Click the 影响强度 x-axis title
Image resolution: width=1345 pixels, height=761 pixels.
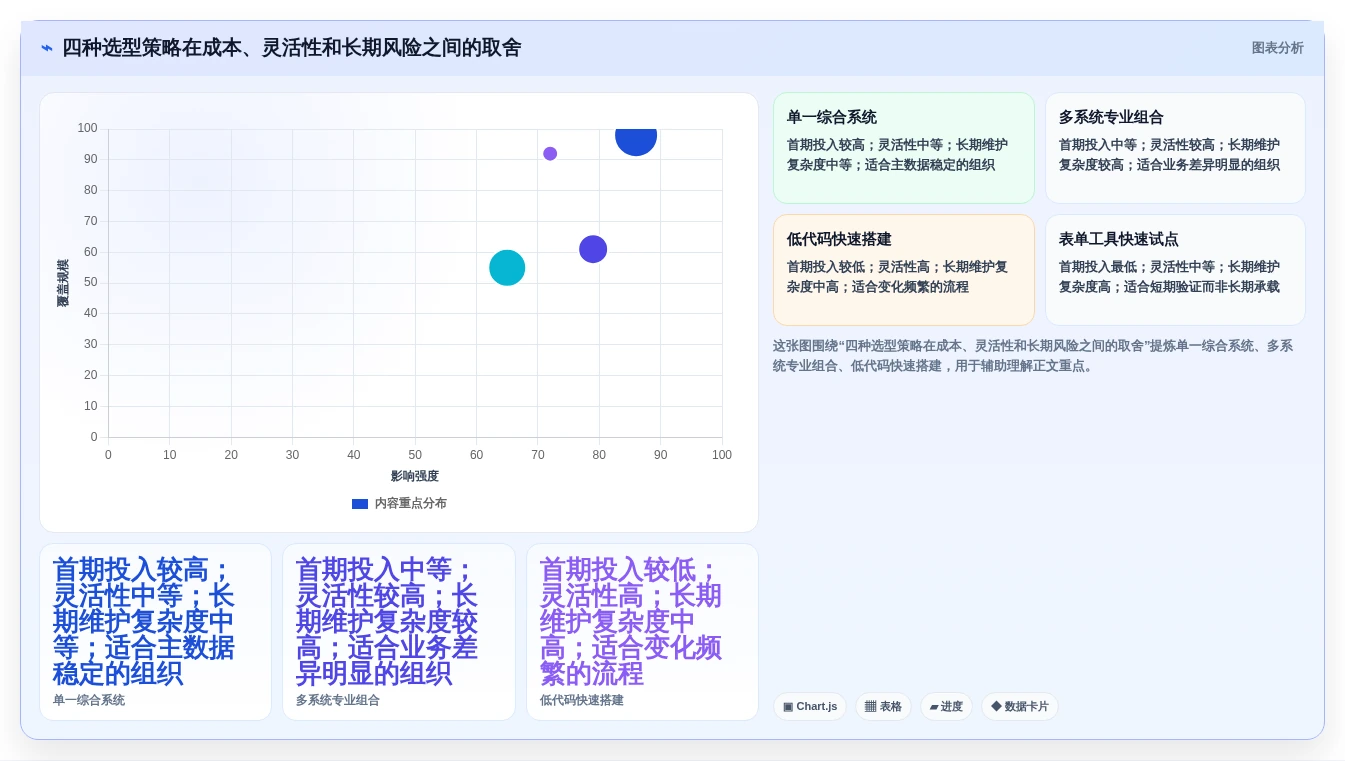(x=415, y=476)
